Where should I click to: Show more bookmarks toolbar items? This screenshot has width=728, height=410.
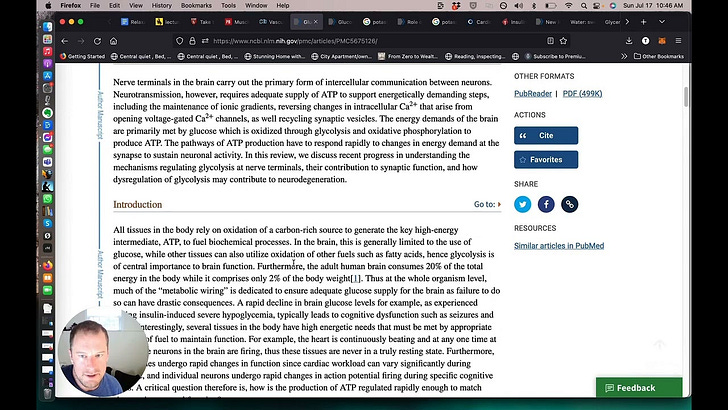[x=624, y=56]
